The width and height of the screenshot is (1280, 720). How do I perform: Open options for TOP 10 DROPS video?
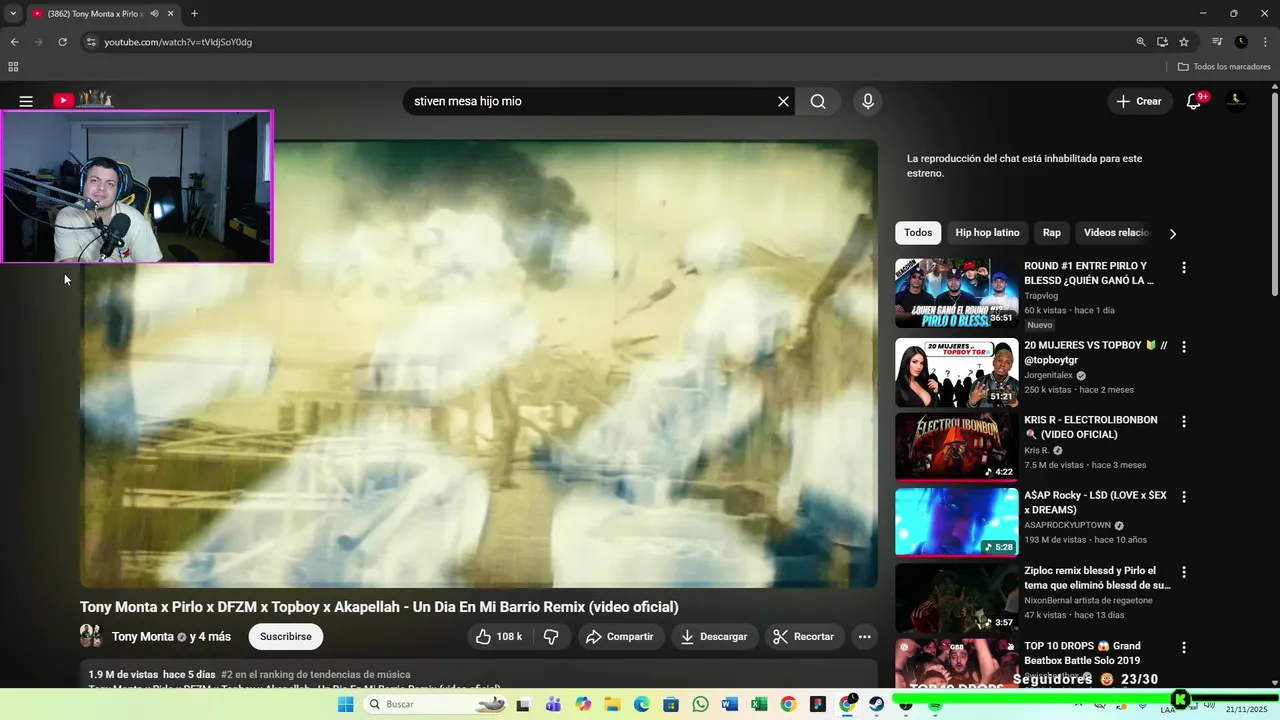(x=1184, y=648)
